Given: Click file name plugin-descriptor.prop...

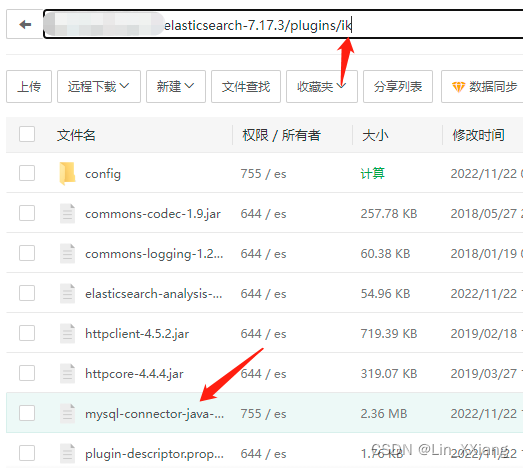Looking at the screenshot, I should point(154,454).
